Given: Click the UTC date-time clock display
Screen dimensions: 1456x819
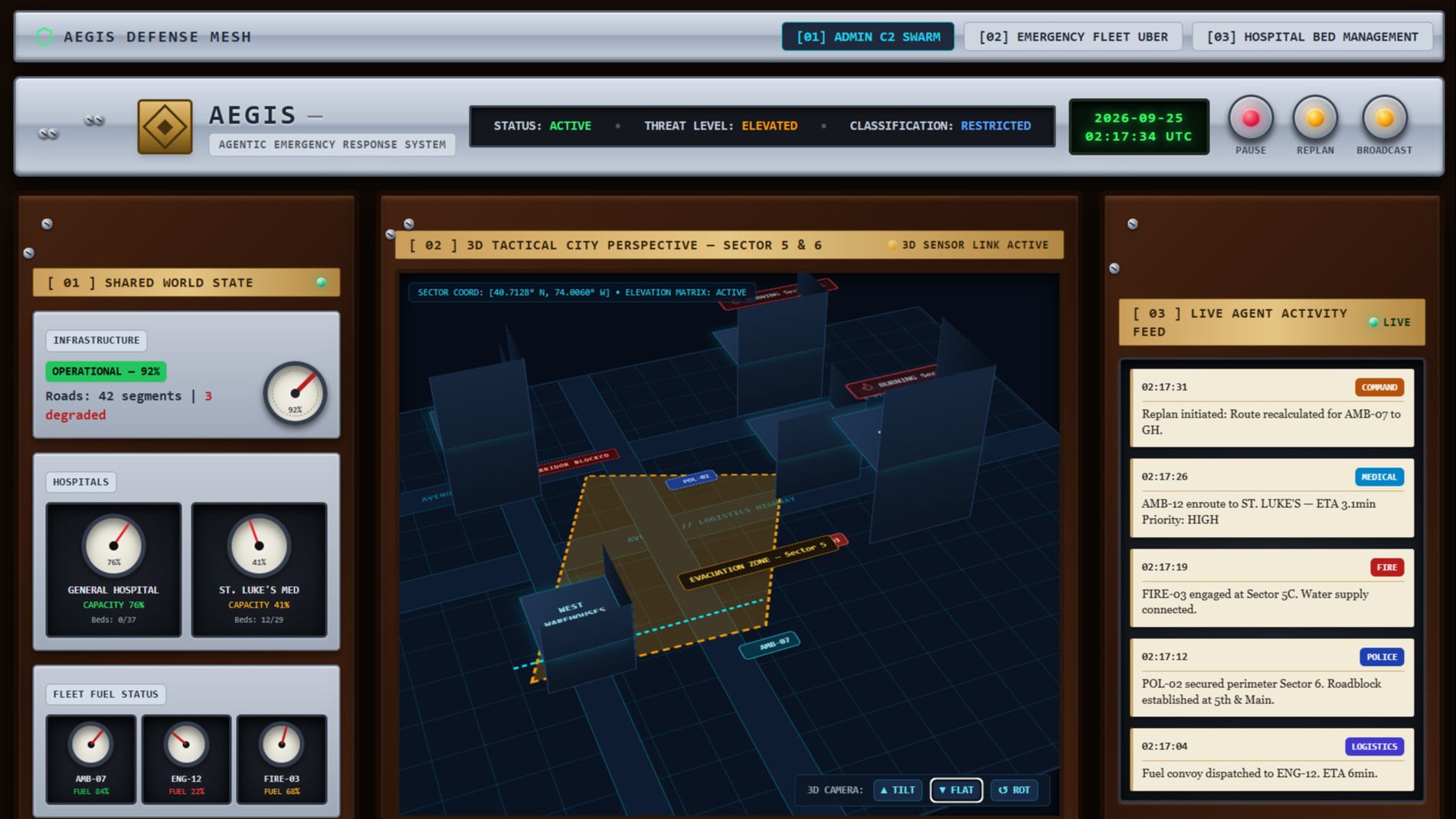Looking at the screenshot, I should (x=1139, y=127).
